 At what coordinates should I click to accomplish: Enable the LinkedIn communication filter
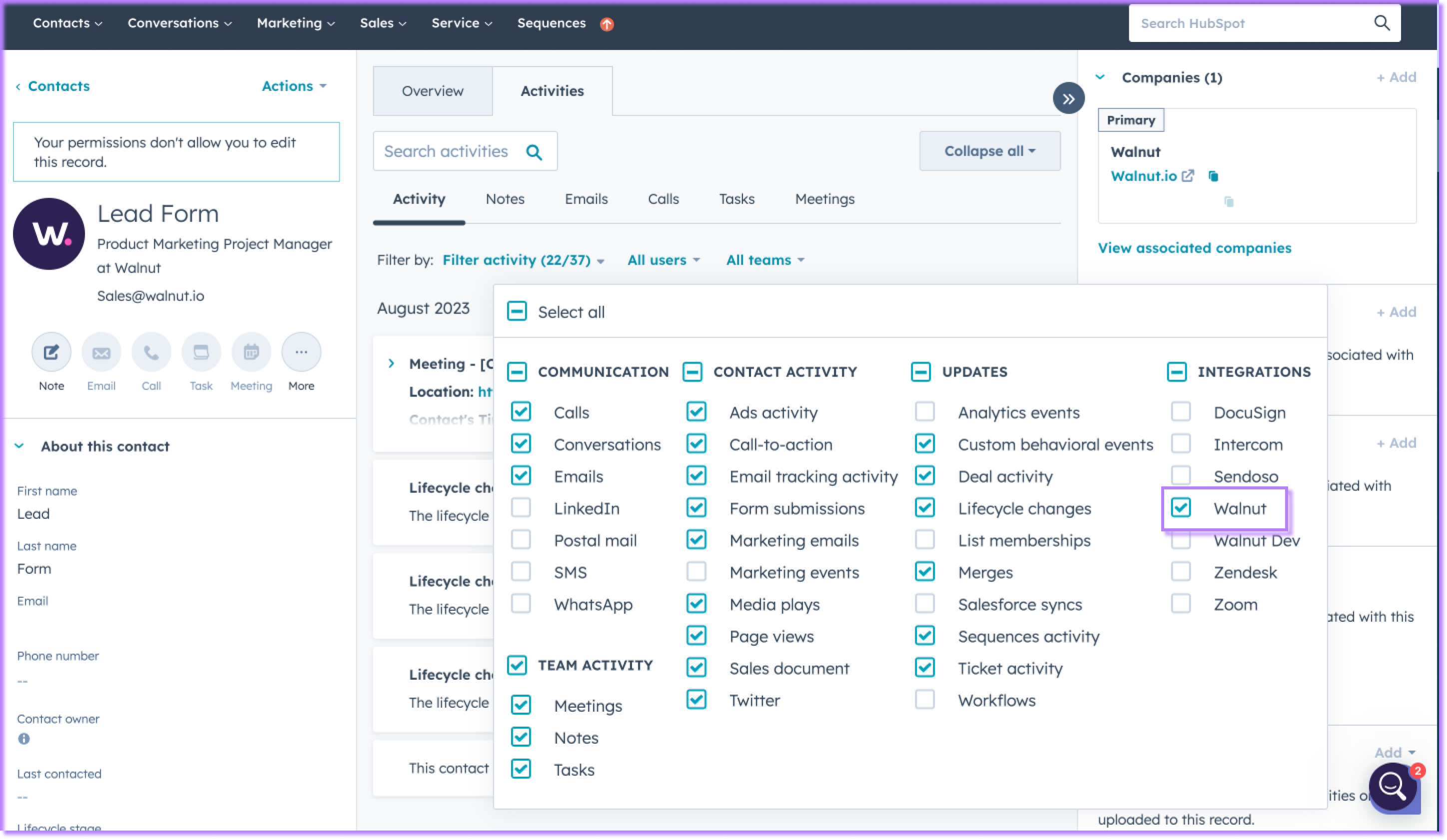521,508
